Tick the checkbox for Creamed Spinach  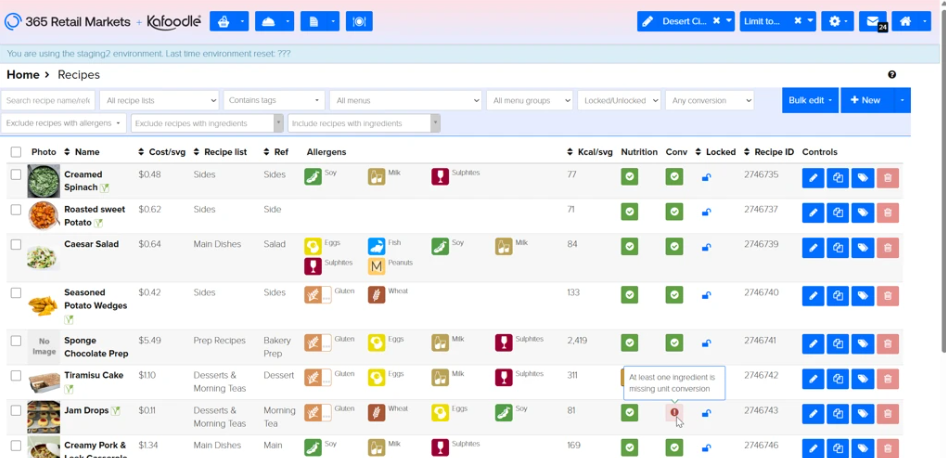tap(16, 175)
